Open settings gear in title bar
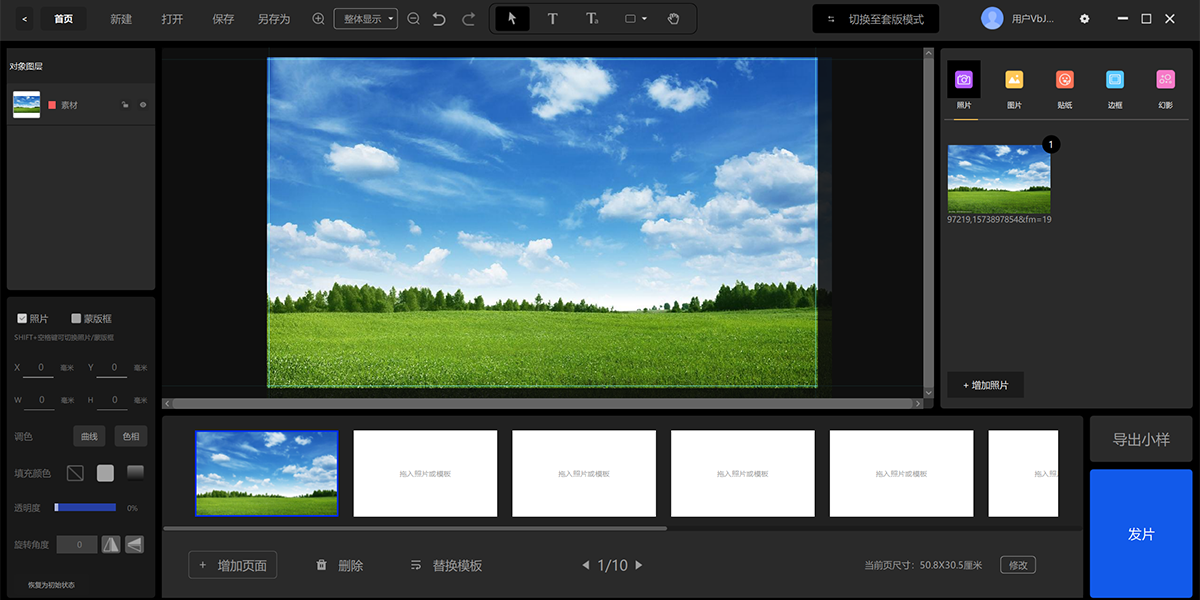Viewport: 1200px width, 600px height. 1084,19
